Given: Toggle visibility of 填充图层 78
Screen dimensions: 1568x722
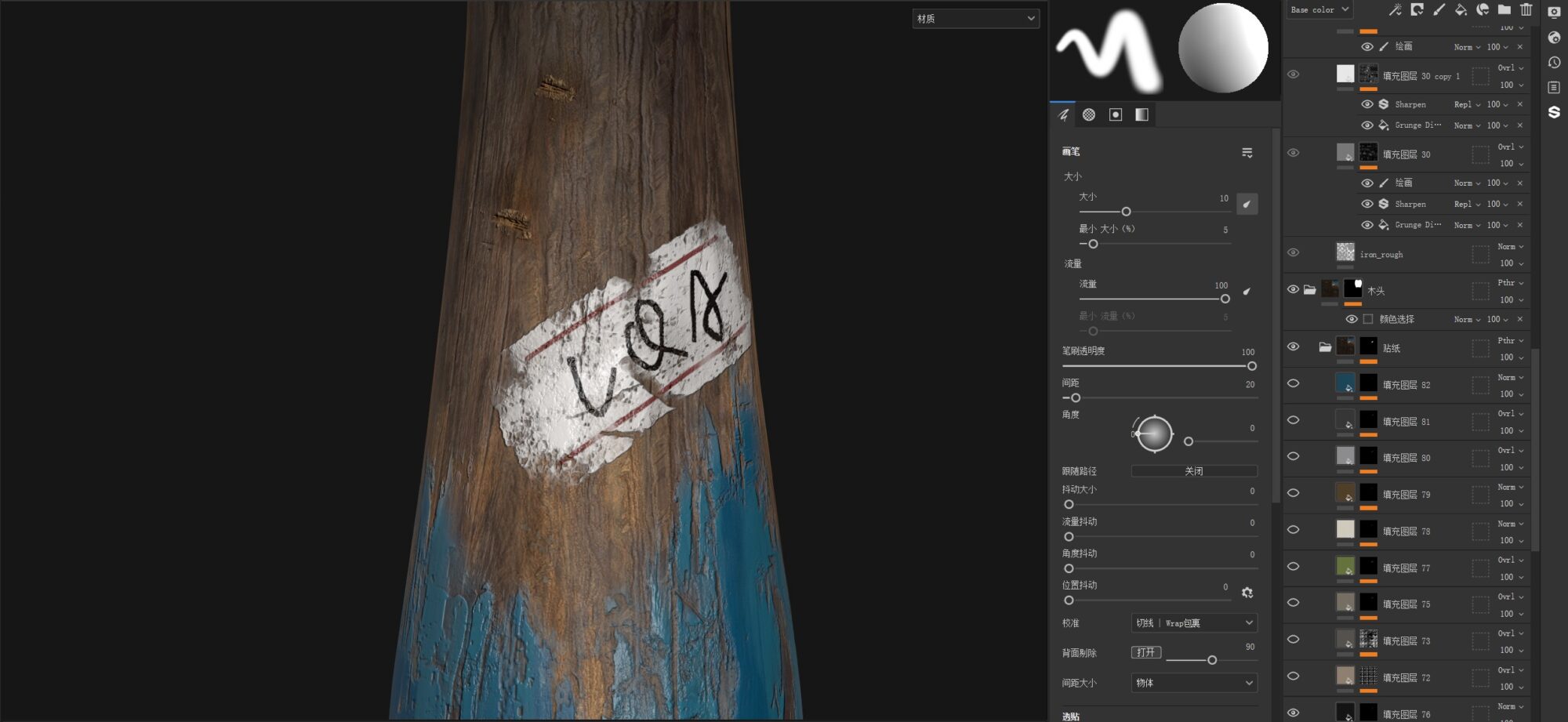Looking at the screenshot, I should tap(1293, 530).
